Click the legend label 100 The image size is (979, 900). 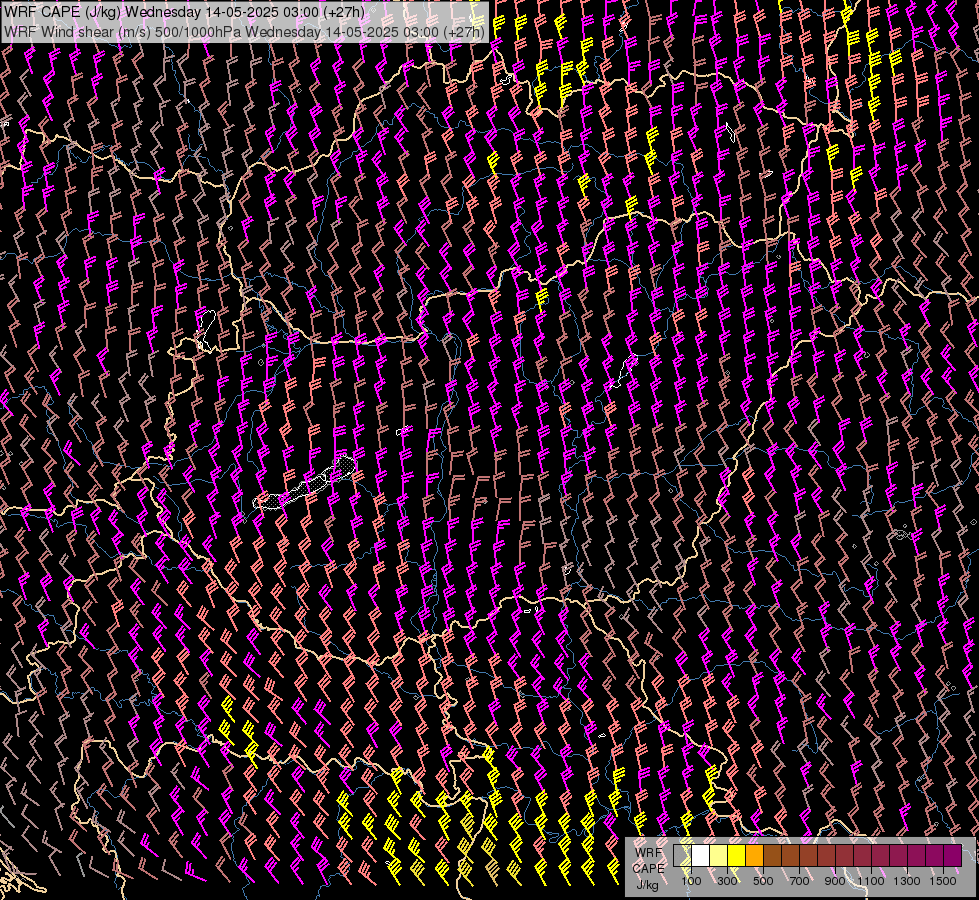point(691,881)
